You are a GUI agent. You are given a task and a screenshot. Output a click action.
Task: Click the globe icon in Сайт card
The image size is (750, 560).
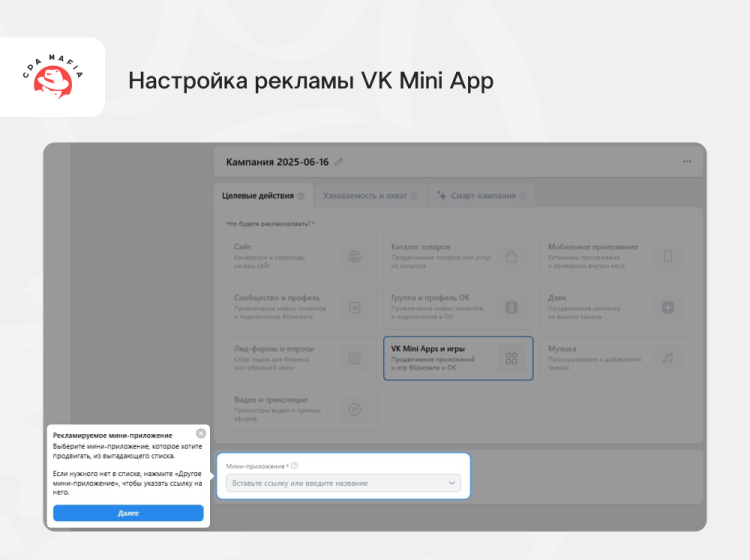pos(354,257)
